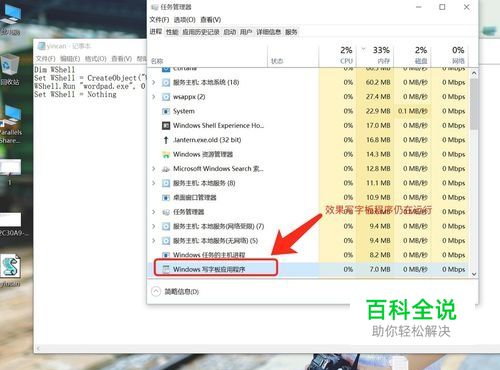Expand 服务主机: 本地服务(网络受限) (7) group

154,226
